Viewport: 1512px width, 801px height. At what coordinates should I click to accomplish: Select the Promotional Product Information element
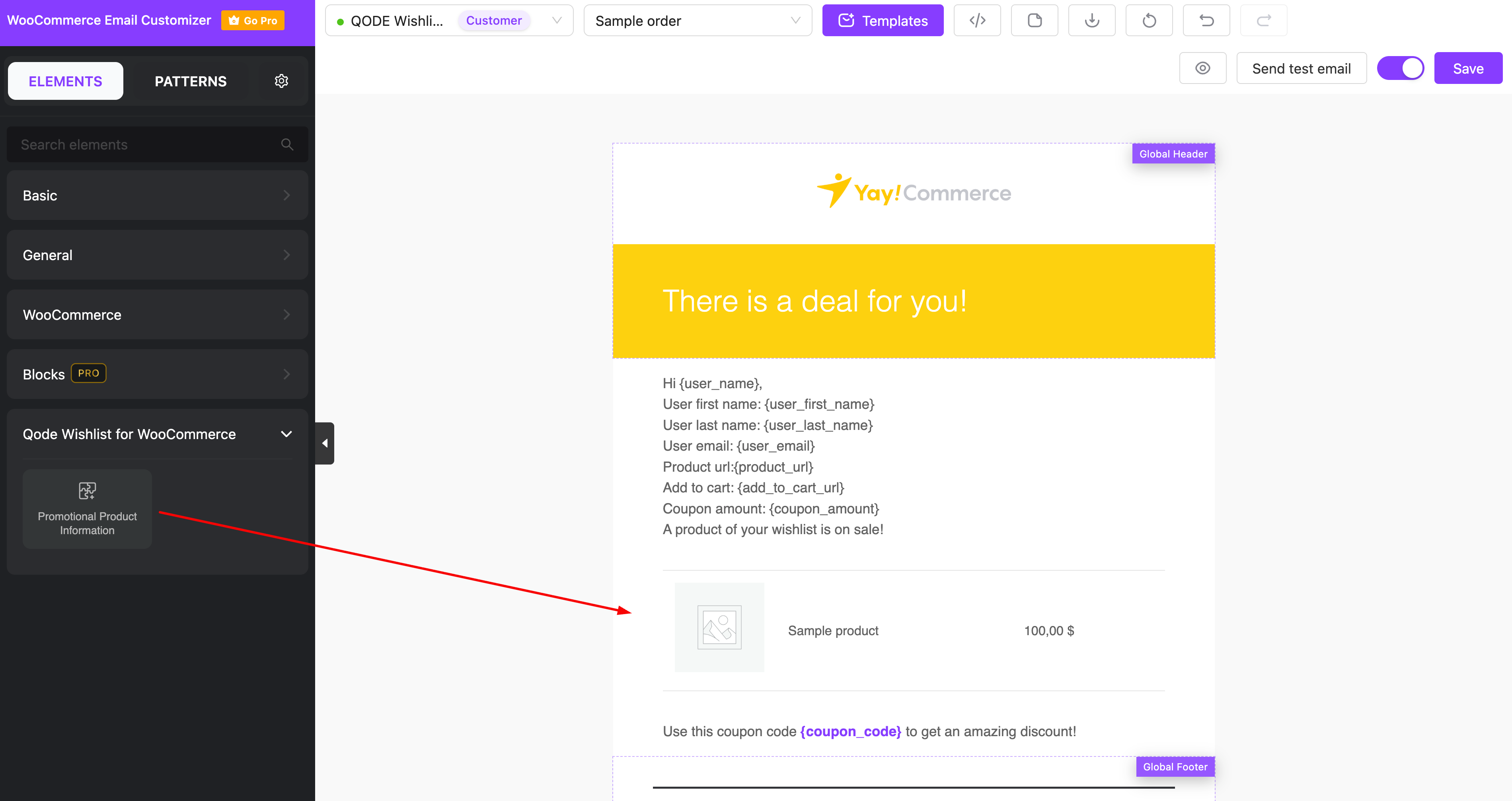tap(88, 509)
